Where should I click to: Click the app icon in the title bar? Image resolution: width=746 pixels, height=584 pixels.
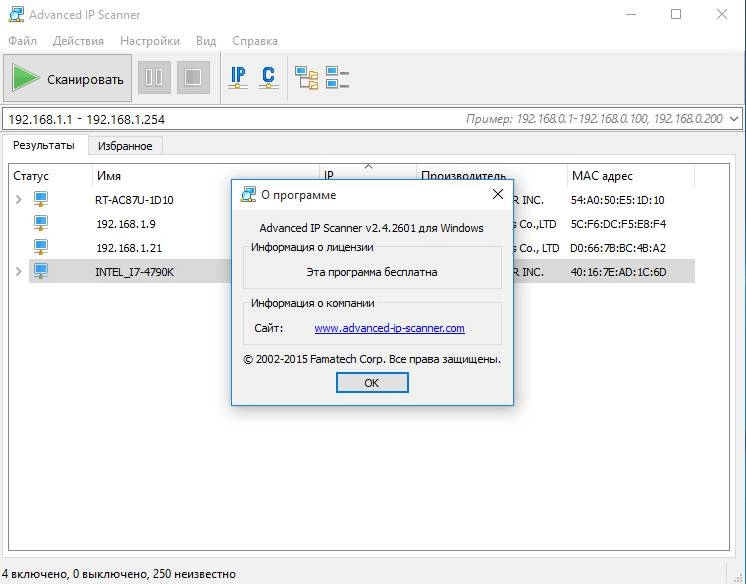[x=16, y=14]
